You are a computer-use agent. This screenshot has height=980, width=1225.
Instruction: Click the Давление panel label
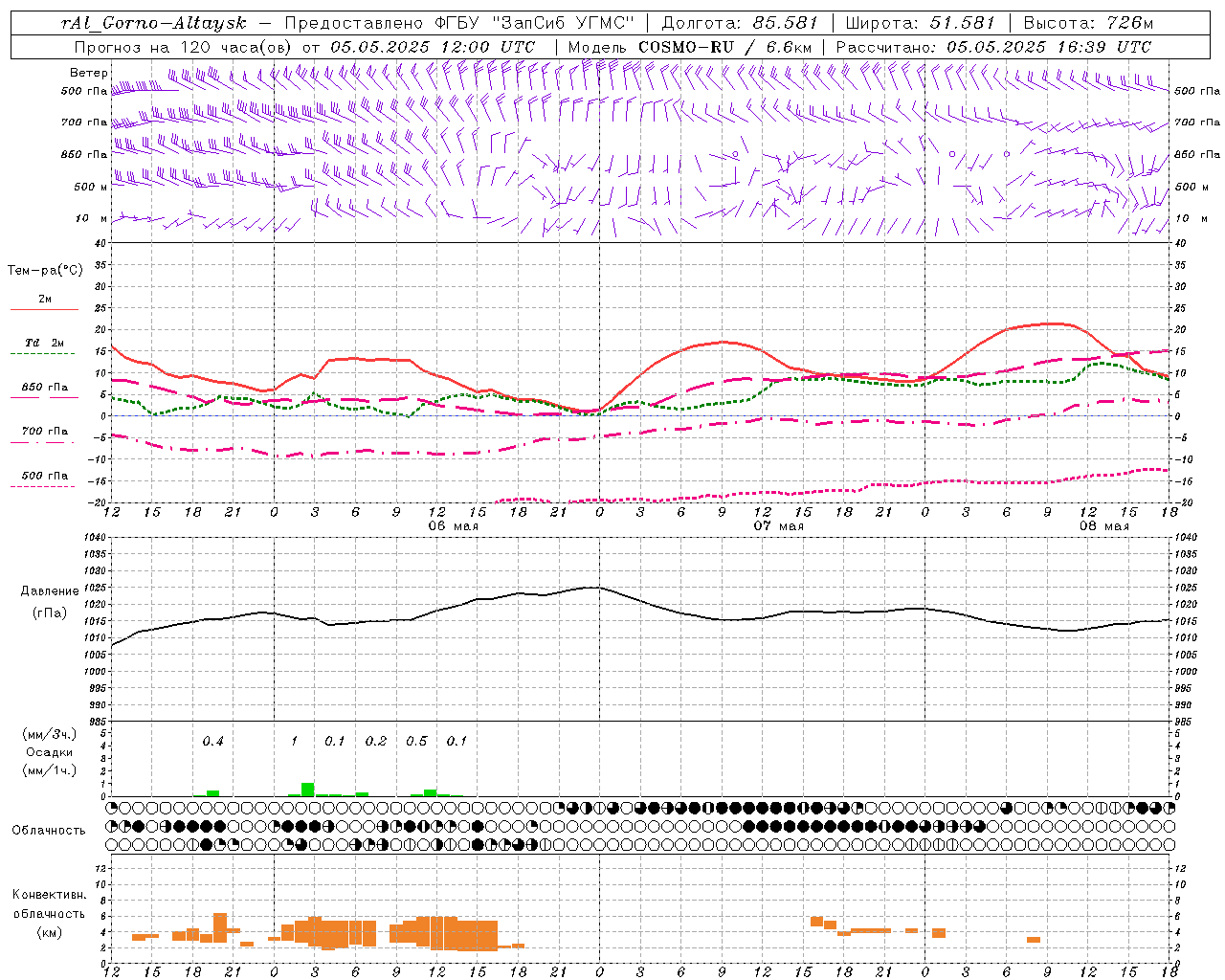point(50,591)
